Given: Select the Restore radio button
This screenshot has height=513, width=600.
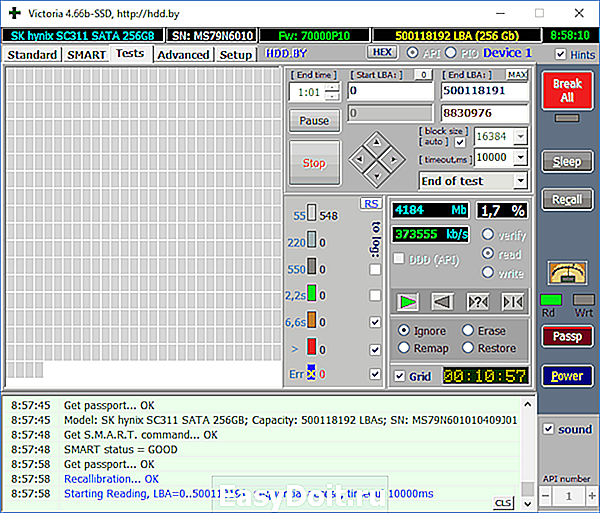Looking at the screenshot, I should (x=468, y=348).
